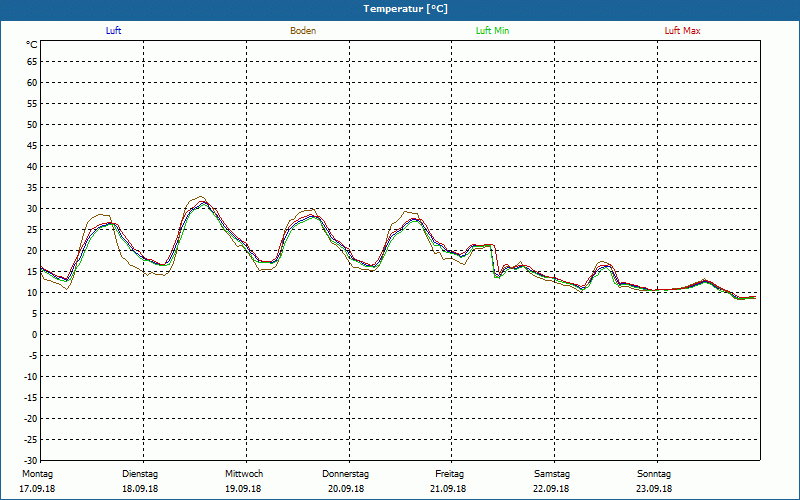Click the 50 value on temperature axis
The height and width of the screenshot is (500, 800).
(32, 124)
